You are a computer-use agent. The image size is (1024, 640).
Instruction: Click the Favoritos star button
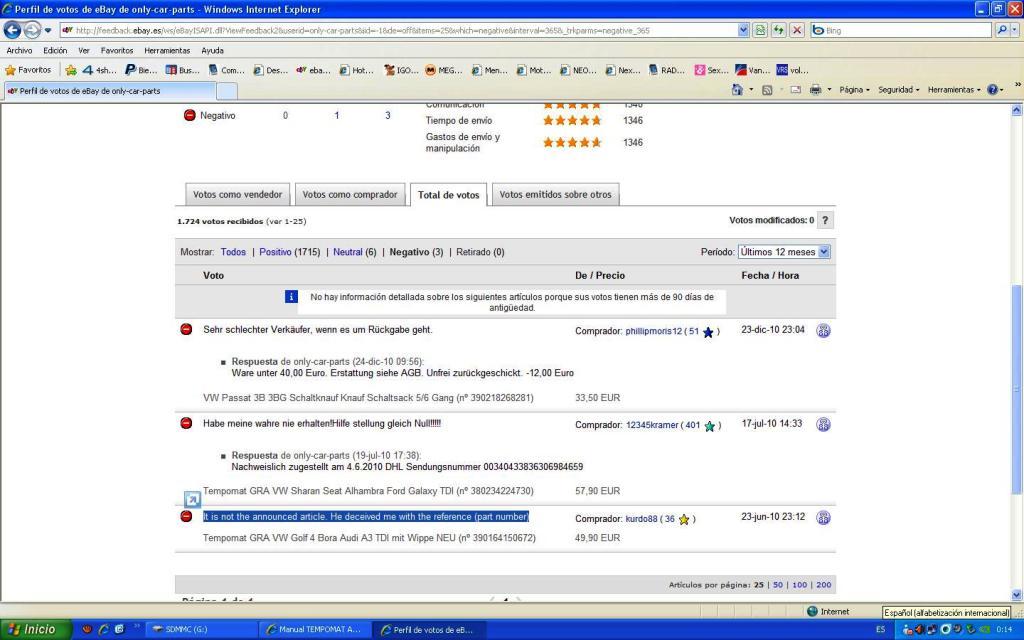click(28, 70)
